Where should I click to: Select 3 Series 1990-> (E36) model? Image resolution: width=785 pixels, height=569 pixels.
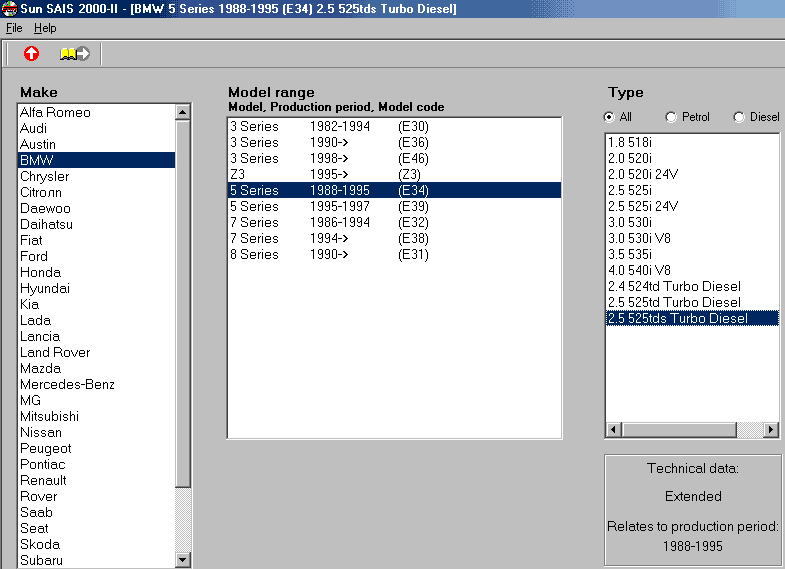coord(395,142)
